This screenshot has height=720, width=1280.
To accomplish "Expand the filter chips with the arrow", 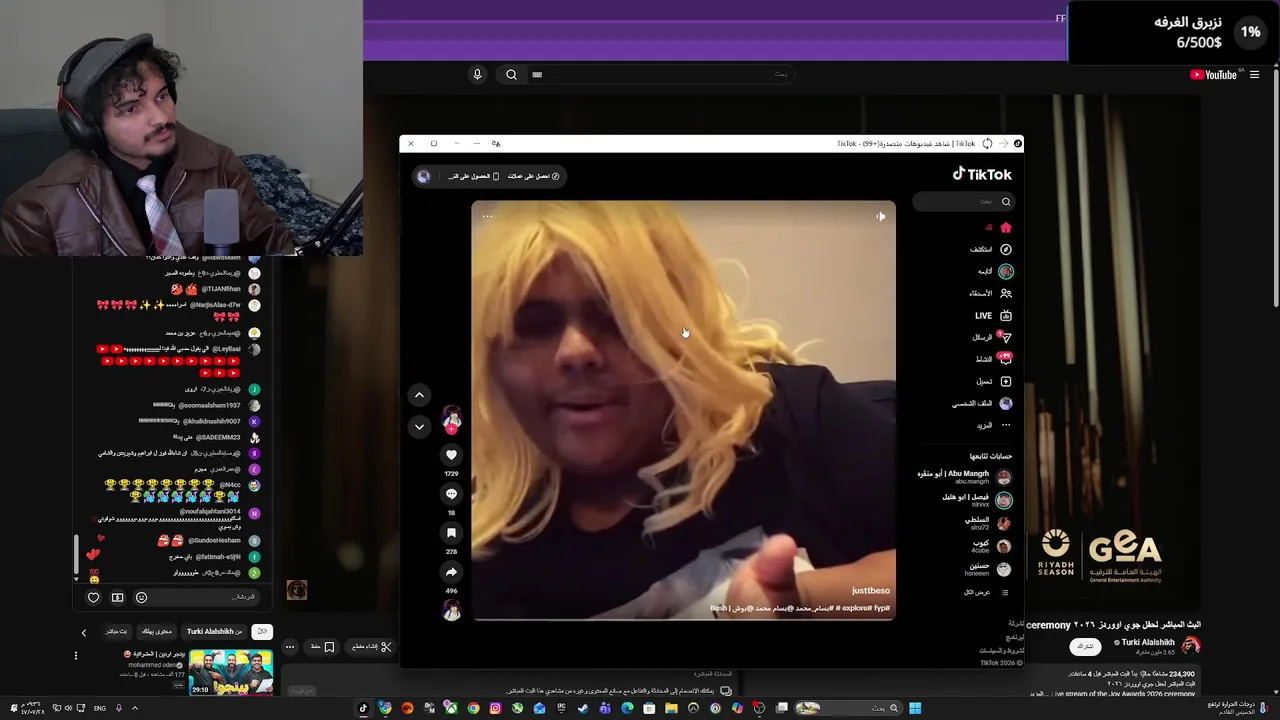I will click(x=83, y=632).
